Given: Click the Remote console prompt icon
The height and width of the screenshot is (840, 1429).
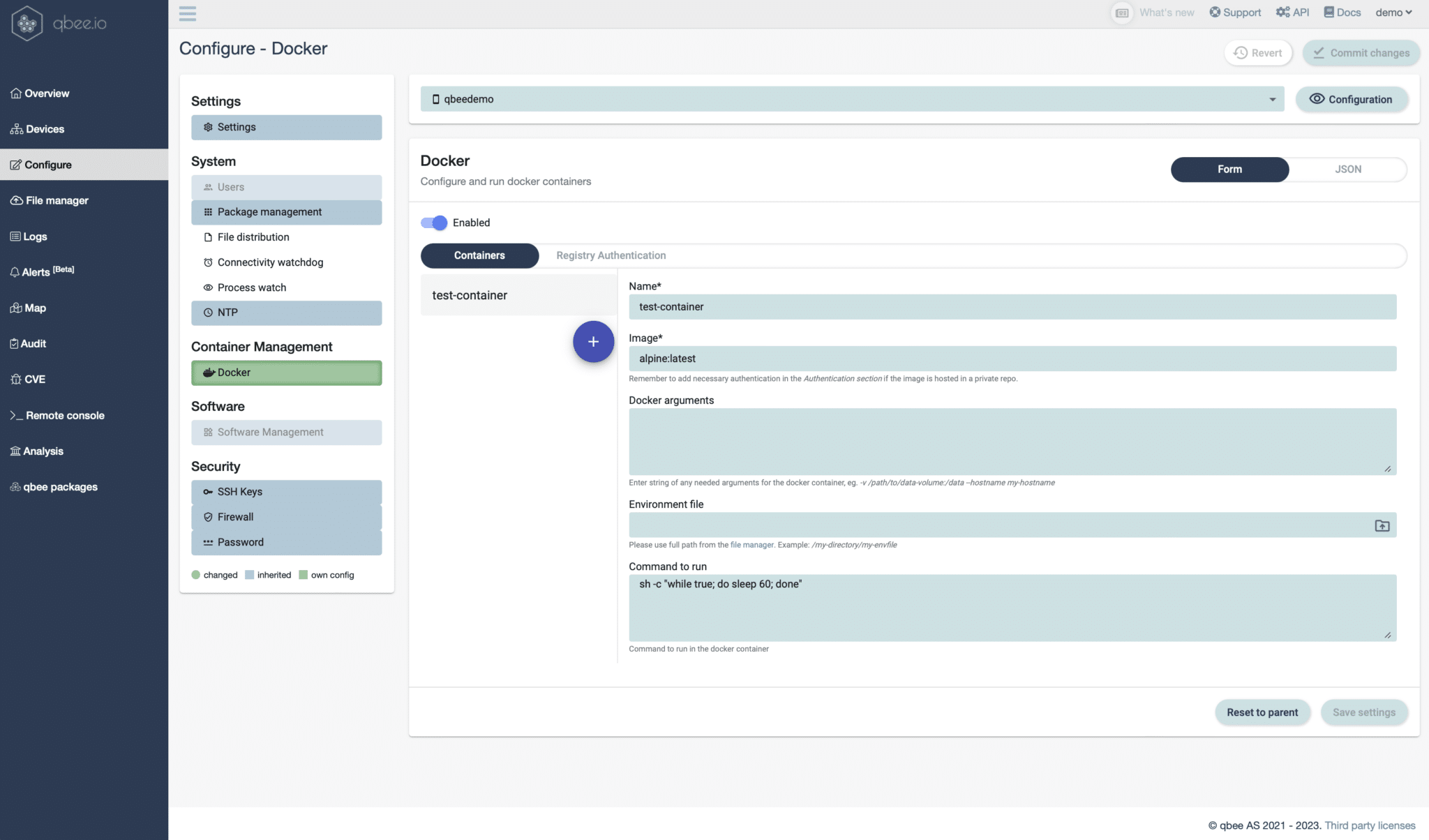Looking at the screenshot, I should coord(16,415).
